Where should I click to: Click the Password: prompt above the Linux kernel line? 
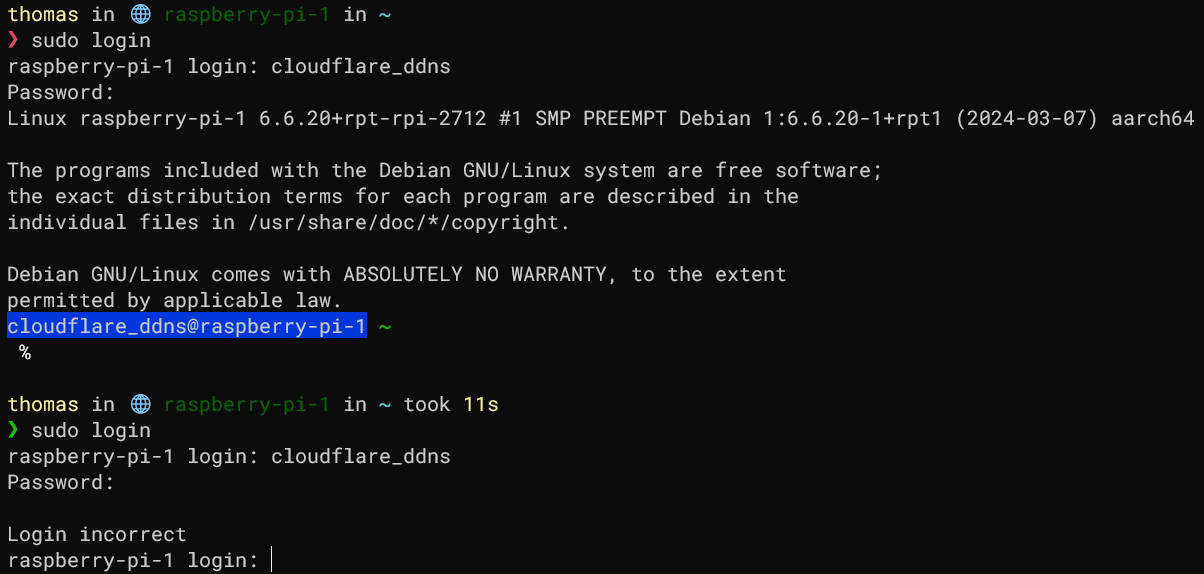(x=61, y=93)
